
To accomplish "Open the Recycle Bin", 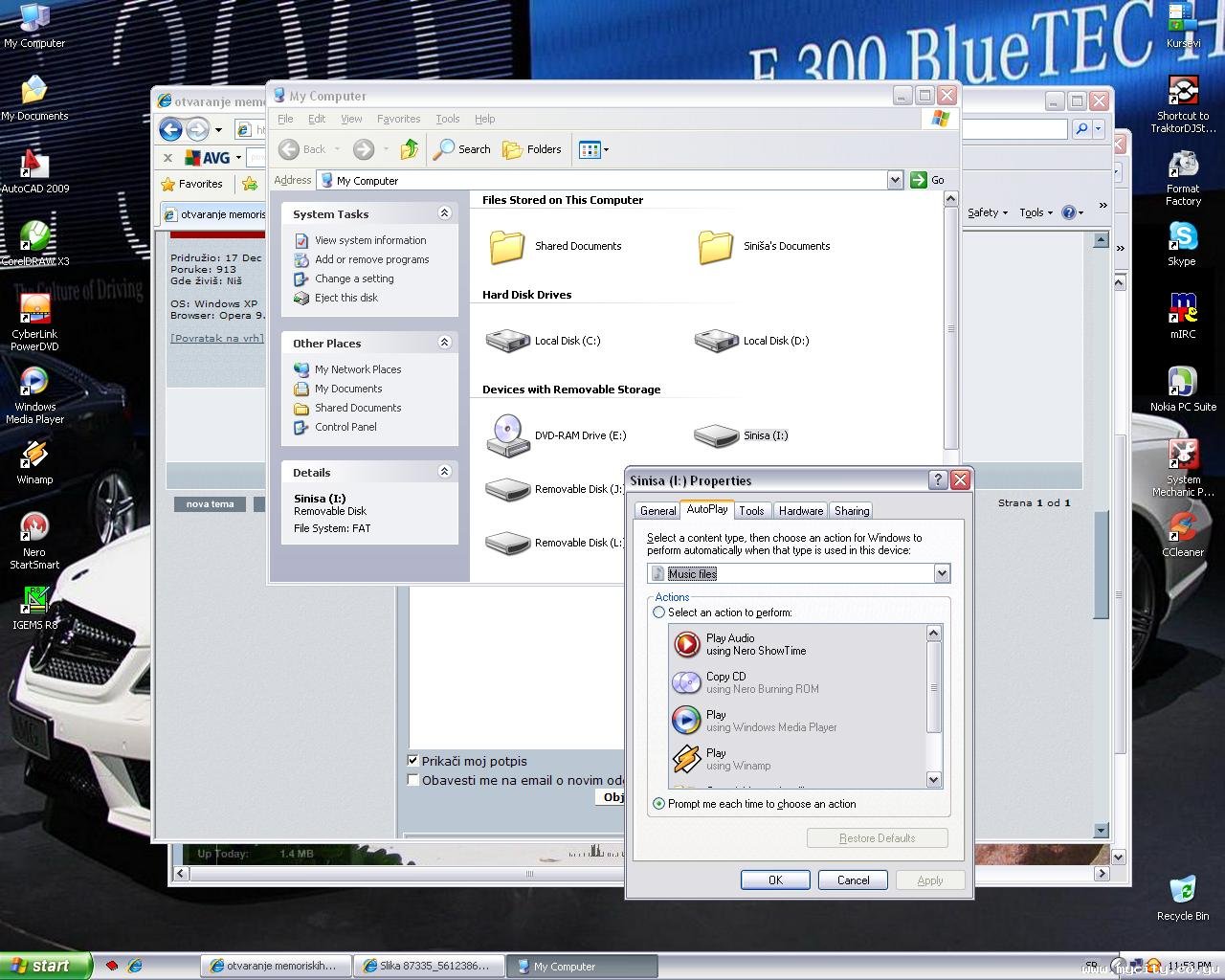I will tap(1183, 899).
